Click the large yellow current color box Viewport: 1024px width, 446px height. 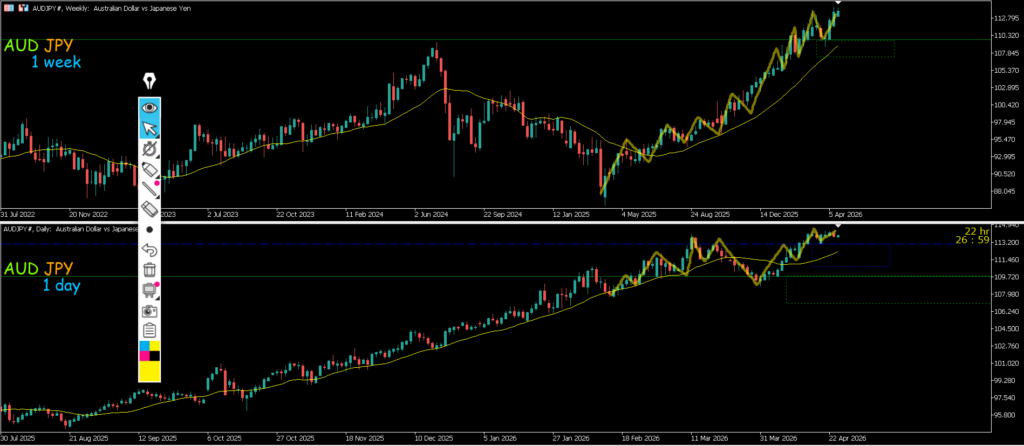(x=150, y=371)
